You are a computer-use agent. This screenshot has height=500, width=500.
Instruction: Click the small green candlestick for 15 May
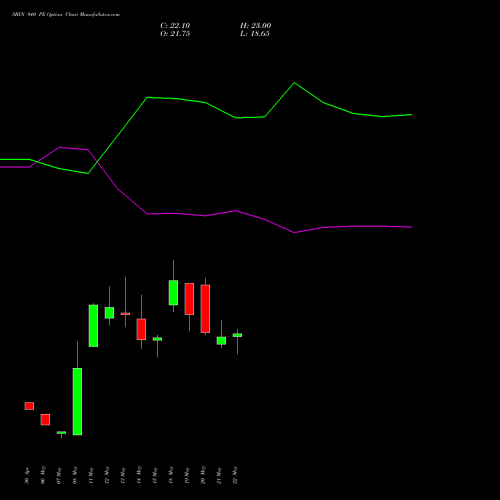(x=157, y=339)
